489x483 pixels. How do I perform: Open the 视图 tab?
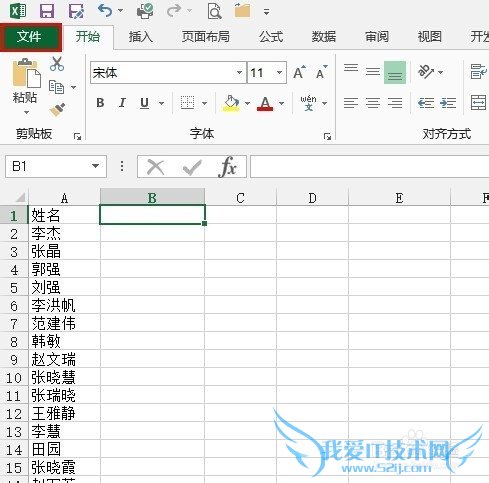(429, 37)
